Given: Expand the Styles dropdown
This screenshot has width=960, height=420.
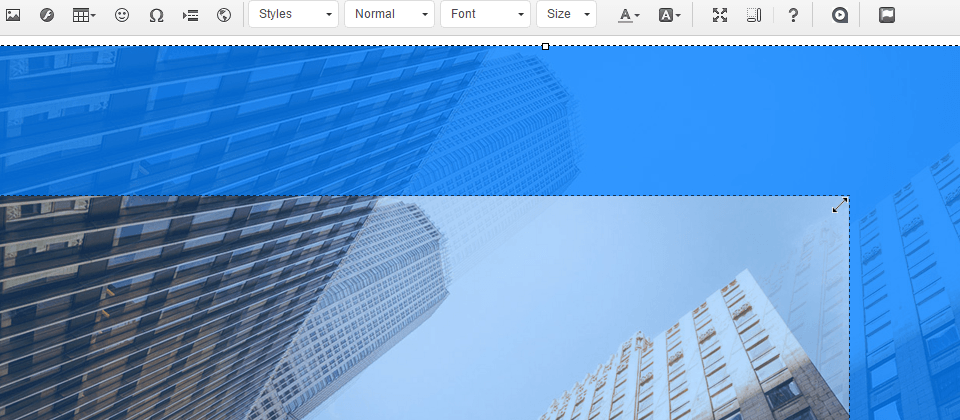Looking at the screenshot, I should point(293,15).
